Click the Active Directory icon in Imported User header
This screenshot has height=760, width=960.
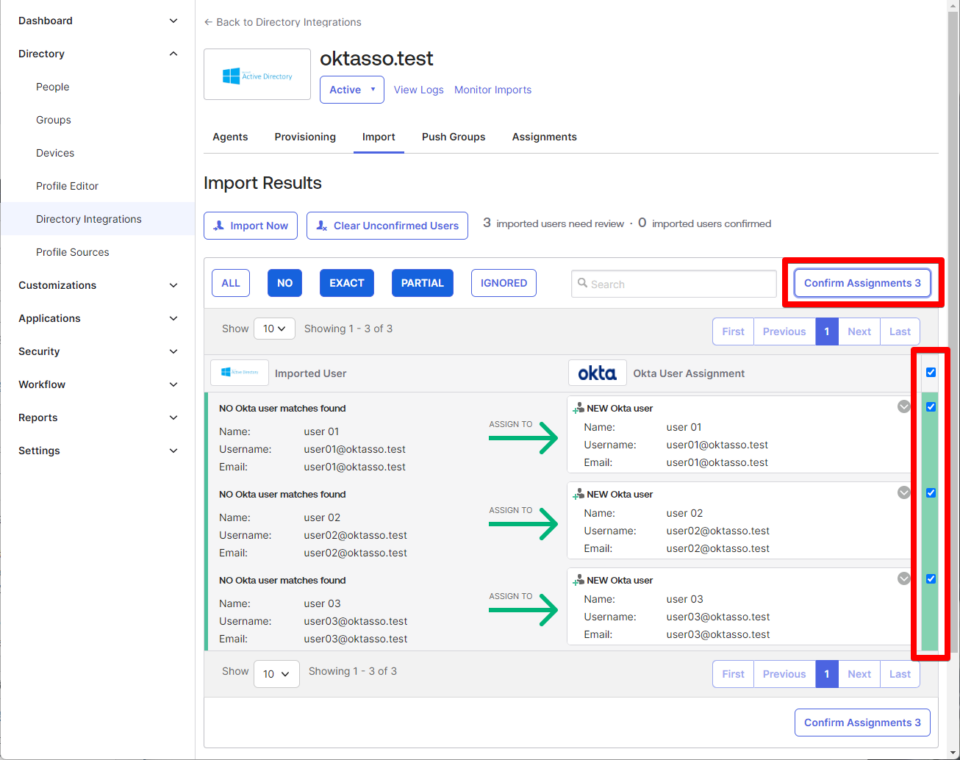238,371
